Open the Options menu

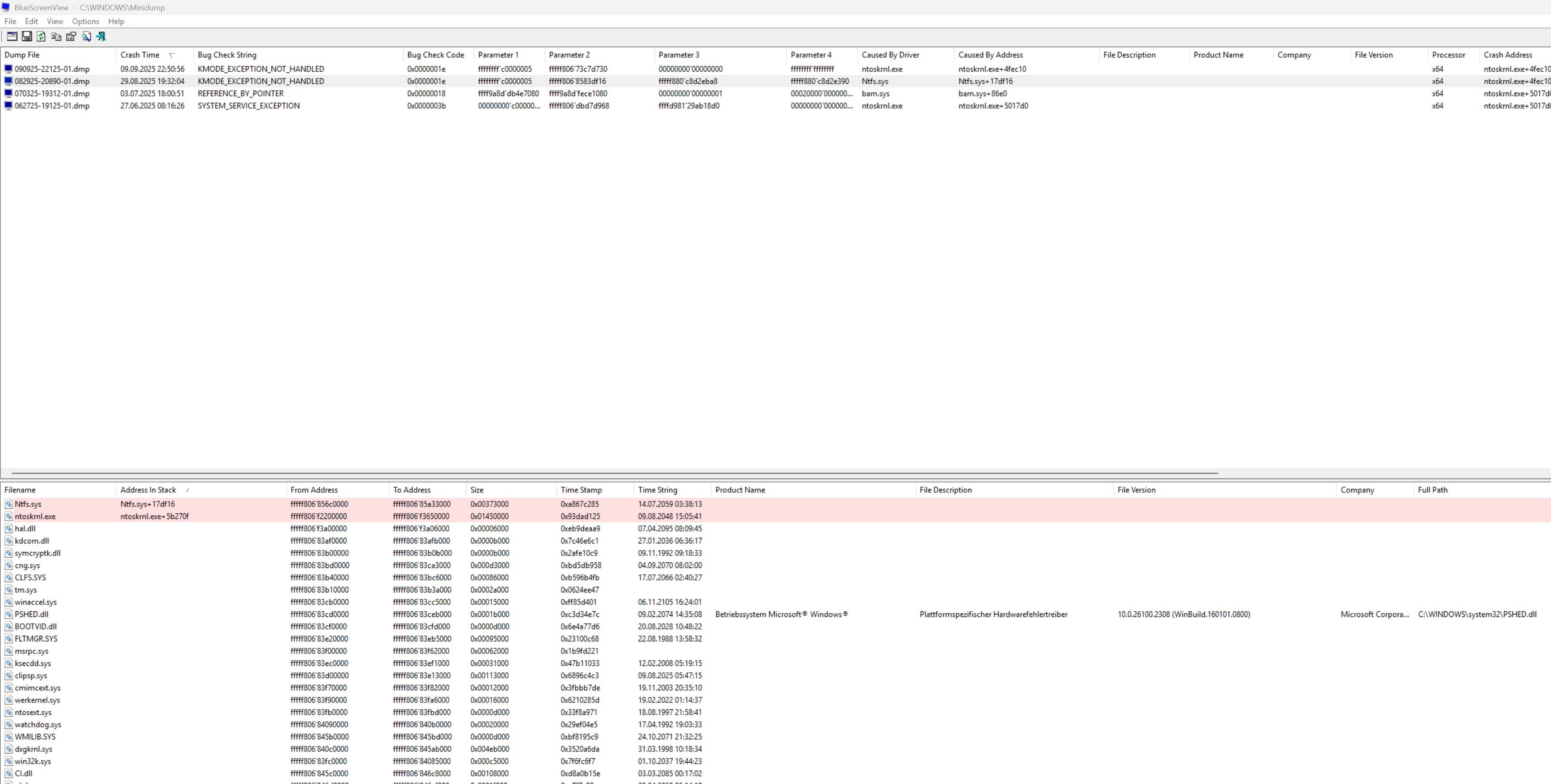pyautogui.click(x=85, y=21)
